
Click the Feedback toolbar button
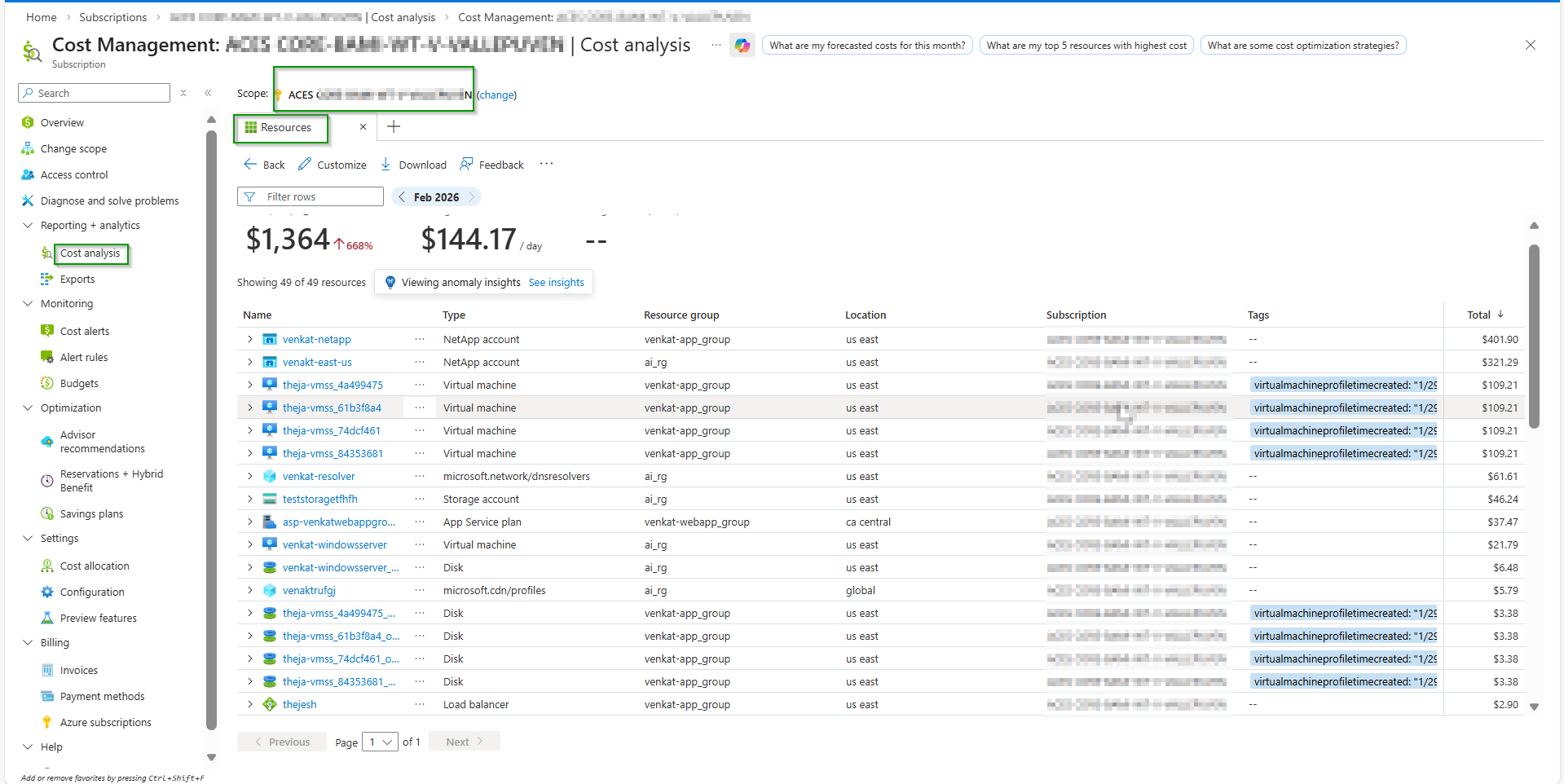pos(491,165)
